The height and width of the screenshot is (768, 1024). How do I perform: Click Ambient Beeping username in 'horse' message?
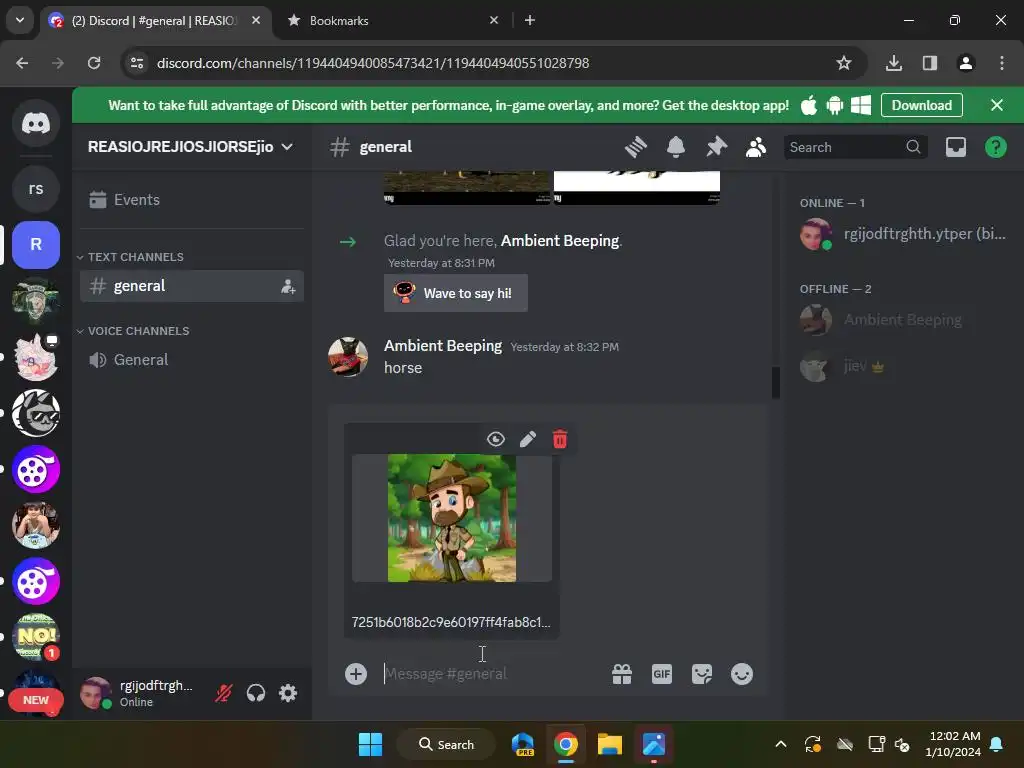coord(443,345)
